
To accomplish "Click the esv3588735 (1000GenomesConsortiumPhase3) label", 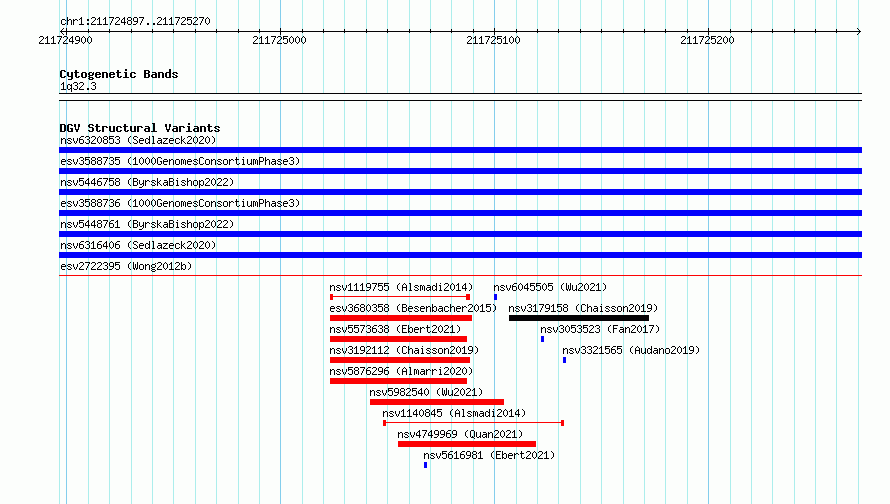I will (x=180, y=161).
